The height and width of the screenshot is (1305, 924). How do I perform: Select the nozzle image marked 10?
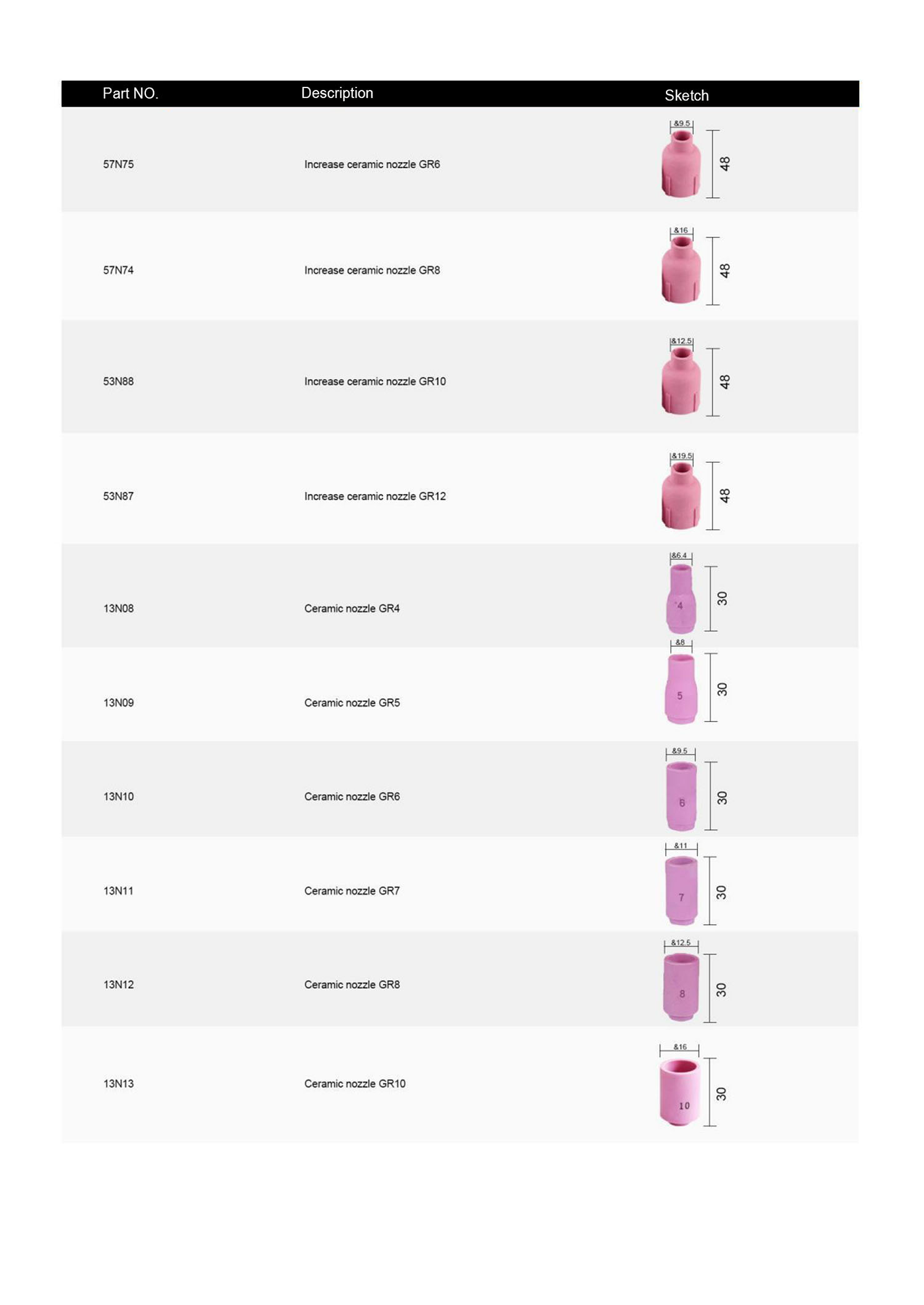point(680,1092)
